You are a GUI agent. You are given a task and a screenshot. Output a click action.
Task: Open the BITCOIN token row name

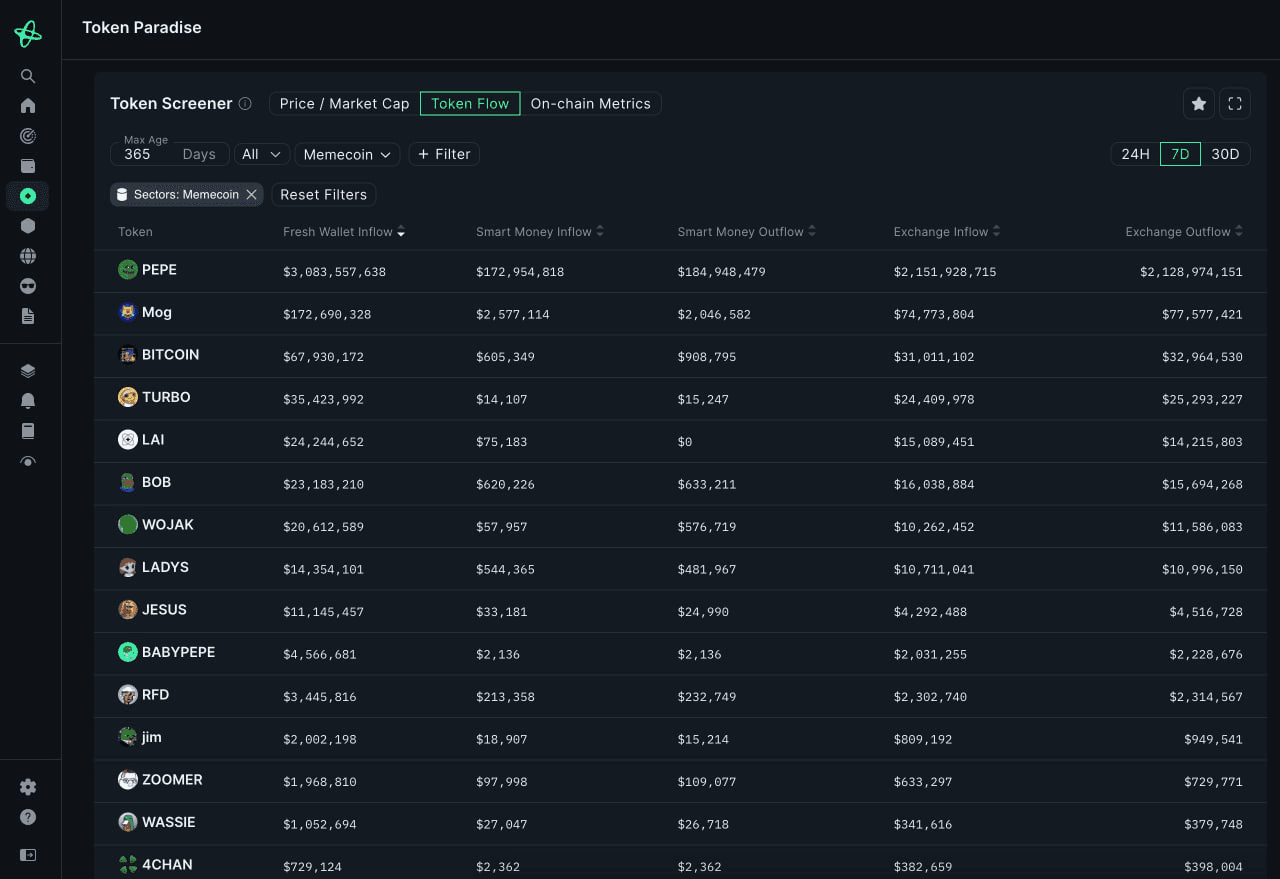tap(170, 355)
